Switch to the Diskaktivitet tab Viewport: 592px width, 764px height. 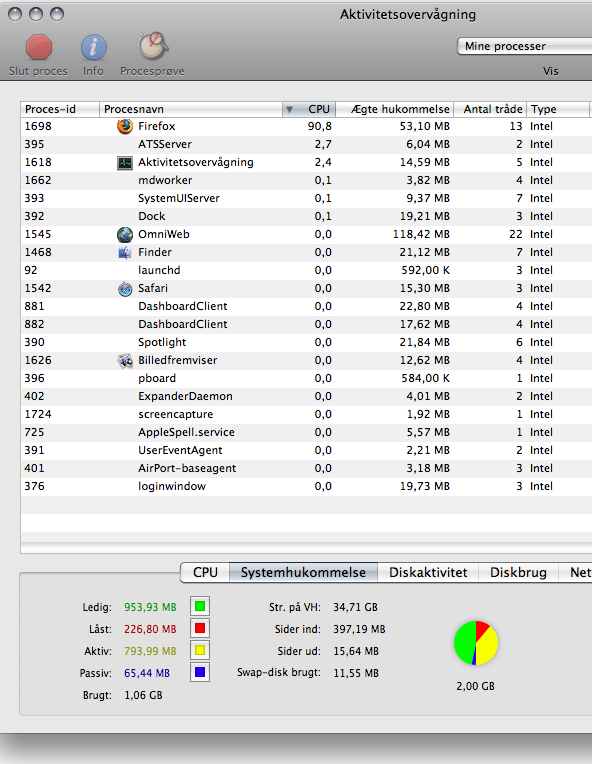pyautogui.click(x=428, y=573)
